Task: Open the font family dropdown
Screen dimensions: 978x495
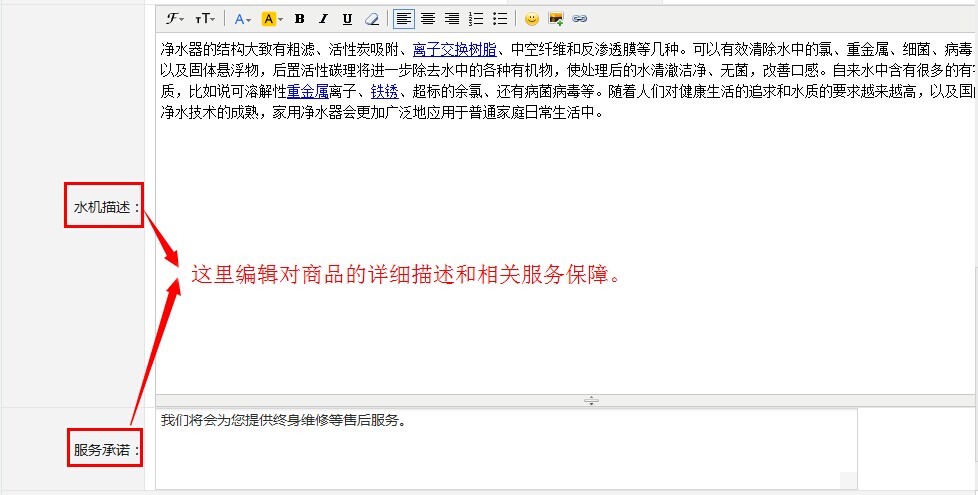Action: click(x=174, y=19)
